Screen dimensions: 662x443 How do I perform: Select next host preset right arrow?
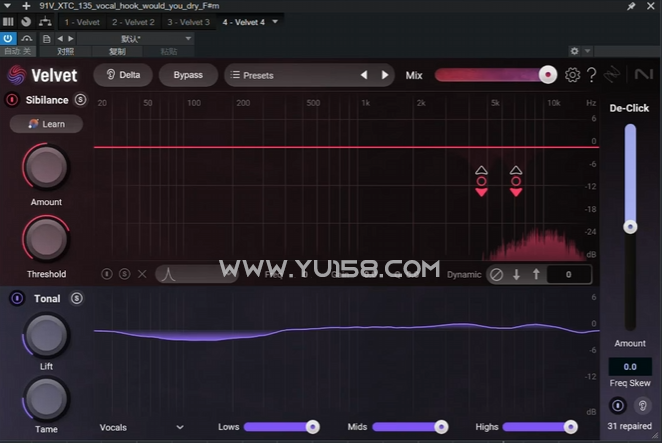click(71, 39)
